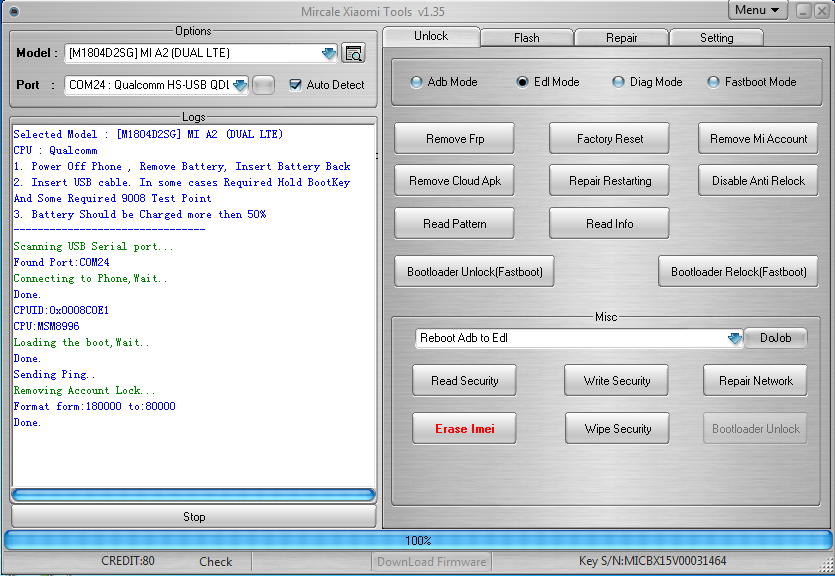Click Read Info button
Image resolution: width=835 pixels, height=576 pixels.
(x=610, y=224)
